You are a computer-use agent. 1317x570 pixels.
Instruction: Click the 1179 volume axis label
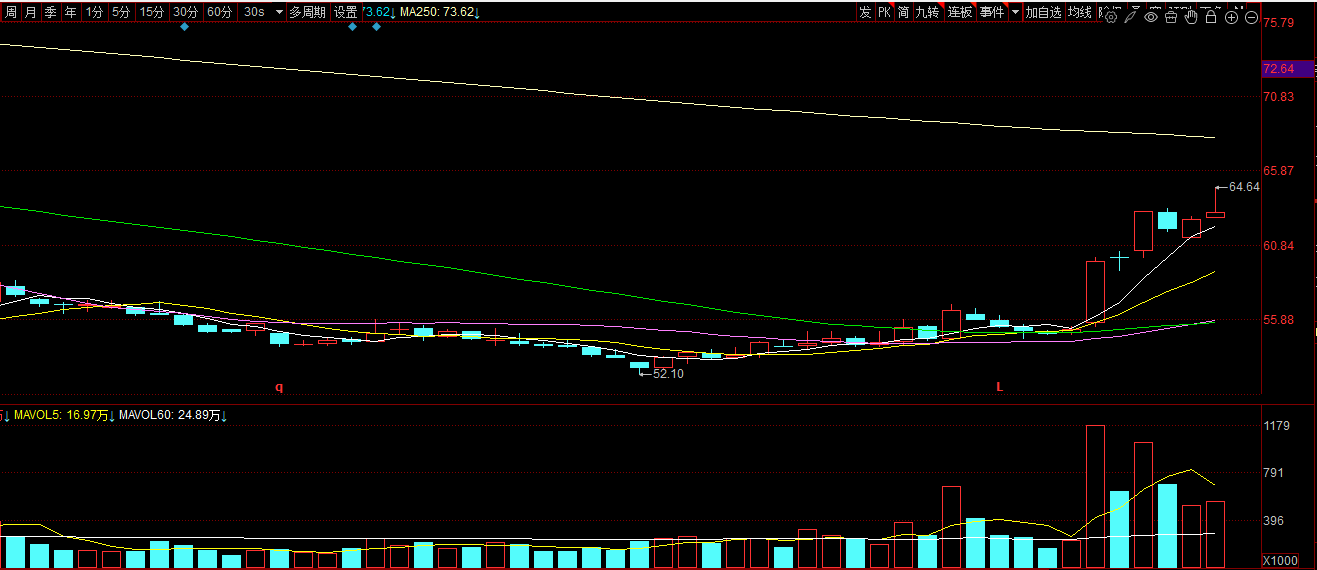click(1277, 427)
